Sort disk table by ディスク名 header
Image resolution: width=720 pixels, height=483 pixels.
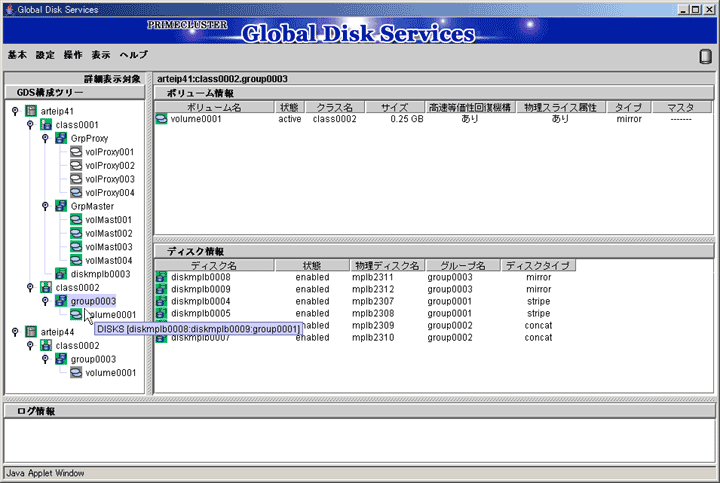pyautogui.click(x=214, y=265)
